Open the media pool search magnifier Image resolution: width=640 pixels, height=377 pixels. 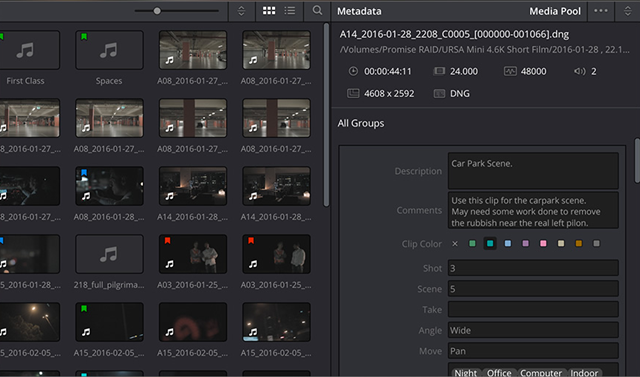coord(317,11)
